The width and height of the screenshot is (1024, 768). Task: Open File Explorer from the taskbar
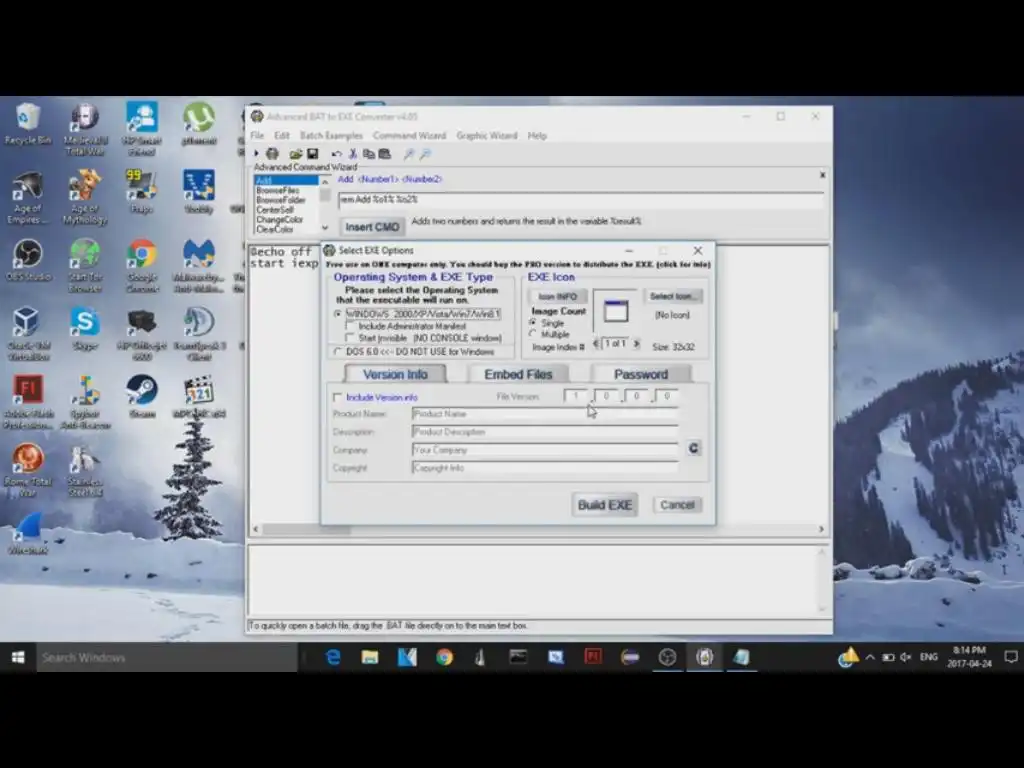(370, 657)
